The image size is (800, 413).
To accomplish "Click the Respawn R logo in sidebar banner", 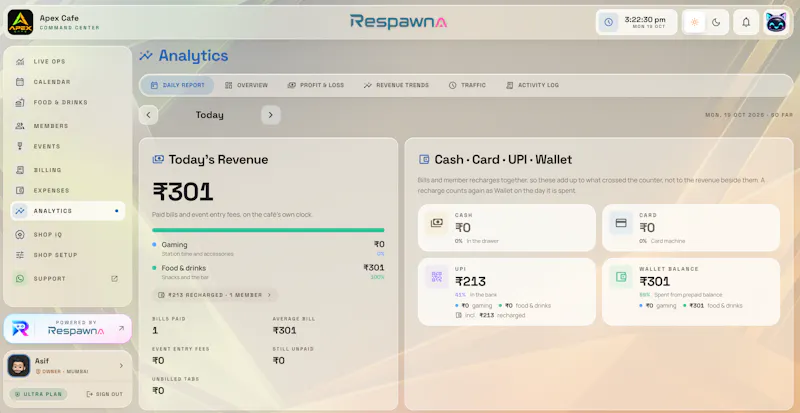I will pyautogui.click(x=20, y=329).
